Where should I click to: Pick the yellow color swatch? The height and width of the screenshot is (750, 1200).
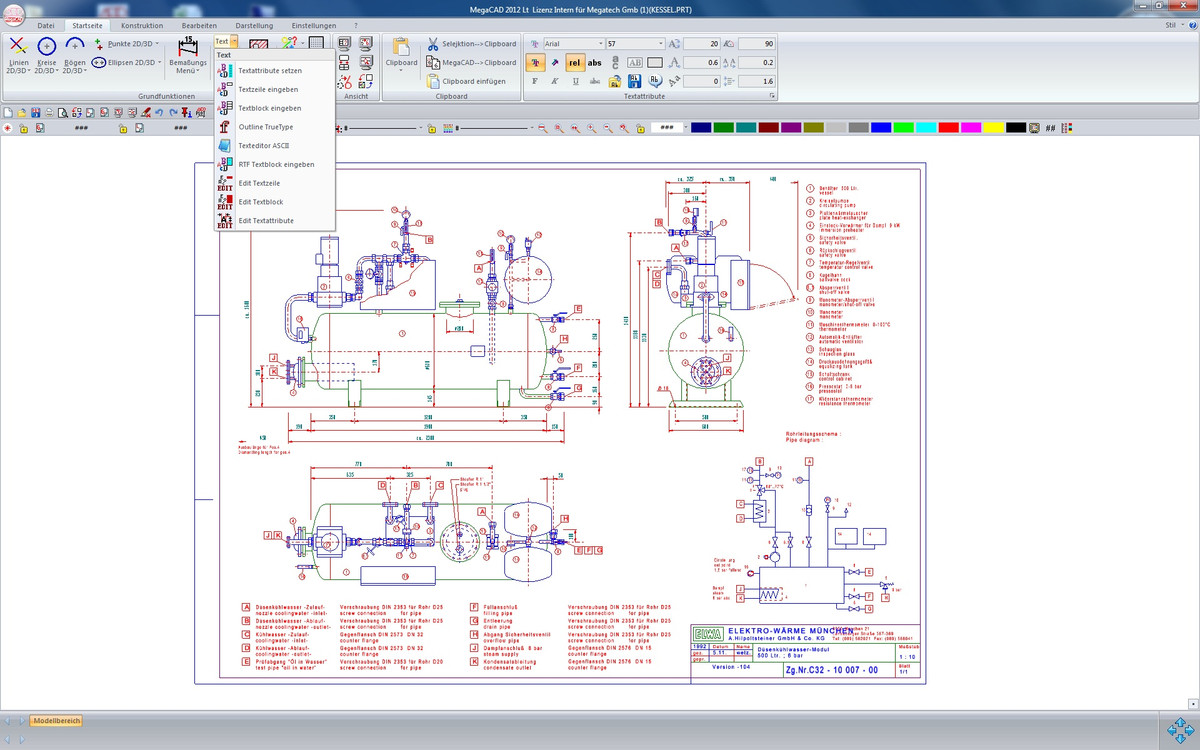993,128
